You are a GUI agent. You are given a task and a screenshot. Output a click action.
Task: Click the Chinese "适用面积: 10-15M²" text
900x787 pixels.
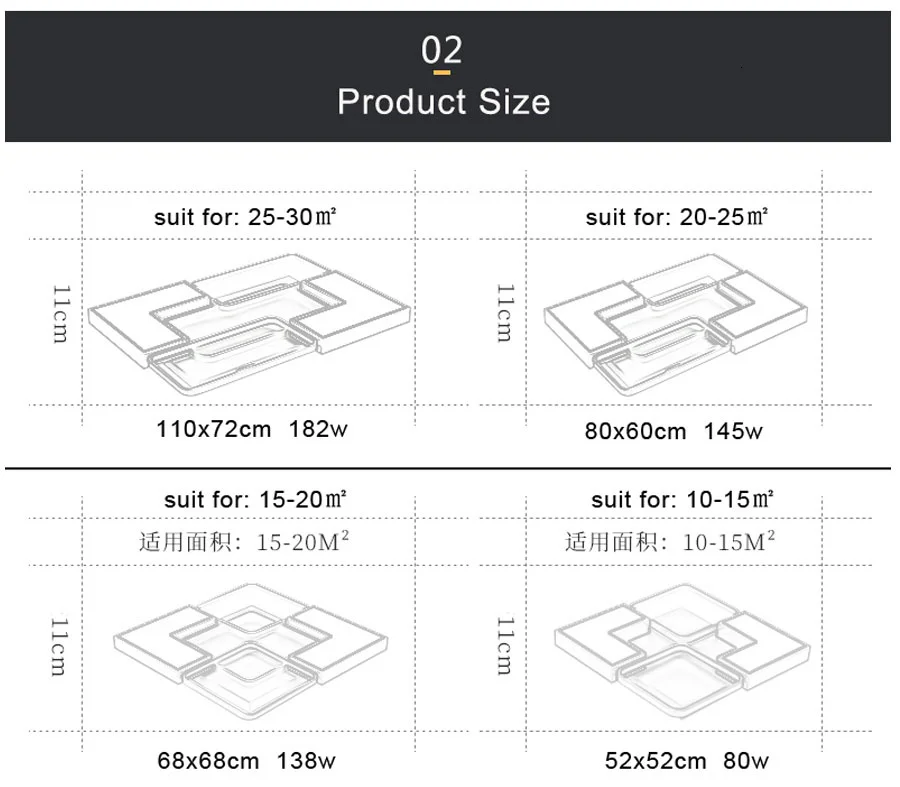[x=671, y=542]
